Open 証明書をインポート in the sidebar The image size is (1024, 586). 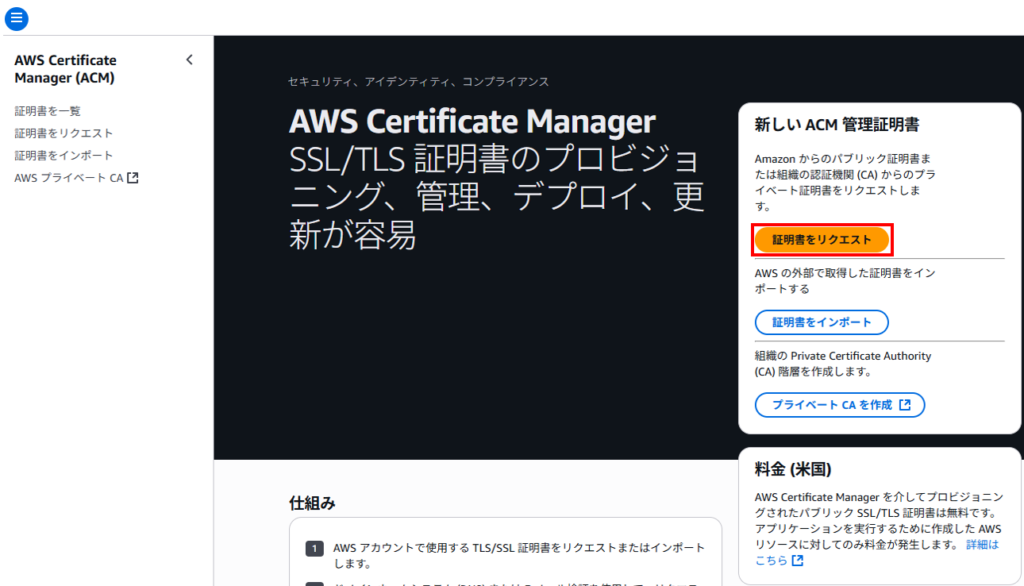click(x=63, y=155)
